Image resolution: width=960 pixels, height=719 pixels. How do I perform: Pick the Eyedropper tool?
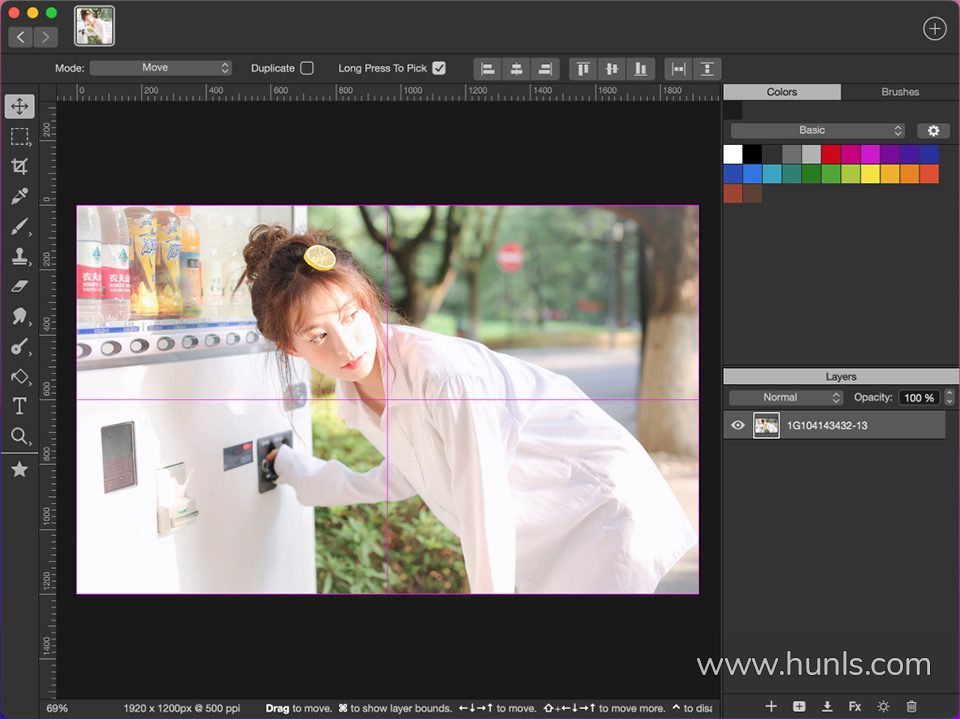19,196
